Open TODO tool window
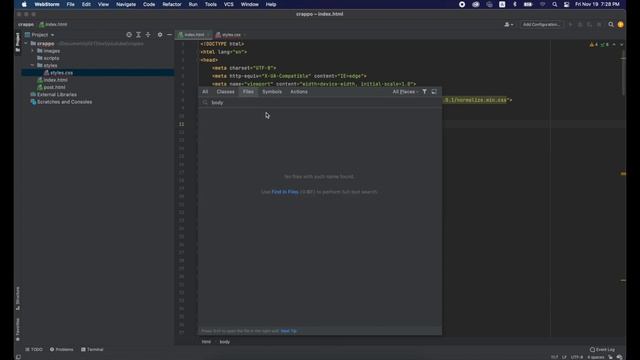Image resolution: width=640 pixels, height=360 pixels. tap(34, 349)
